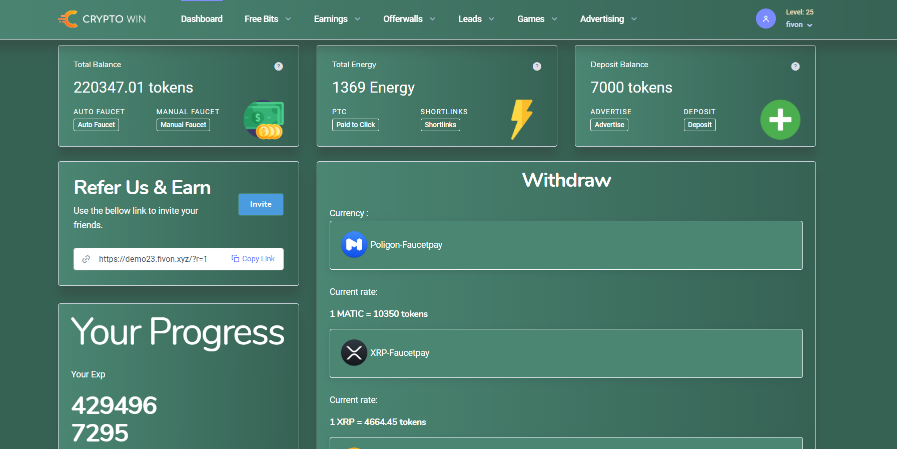Viewport: 897px width, 449px height.
Task: Click the Total Balance help icon
Action: tap(278, 66)
